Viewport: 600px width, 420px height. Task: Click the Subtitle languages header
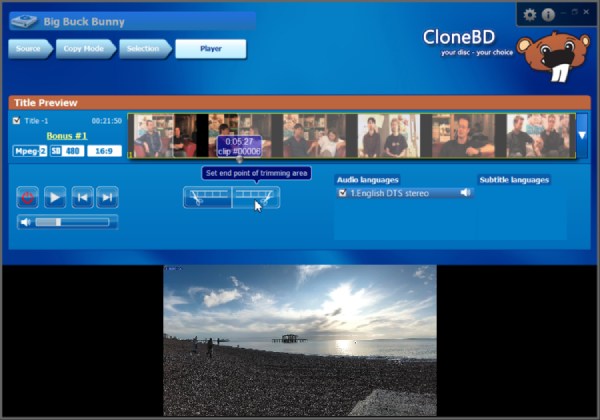[x=514, y=180]
